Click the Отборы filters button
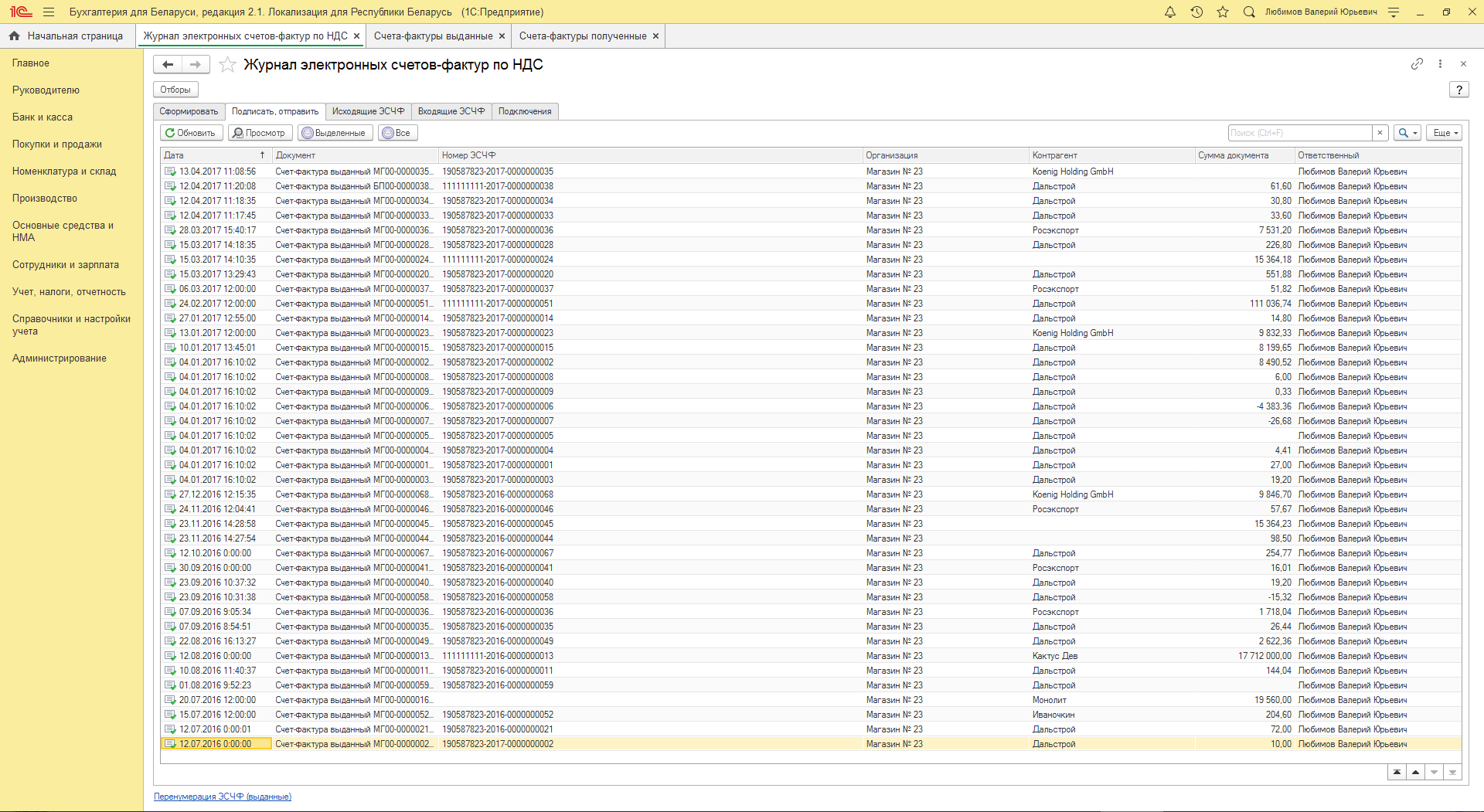Screen dimensions: 1484x812 coord(175,90)
